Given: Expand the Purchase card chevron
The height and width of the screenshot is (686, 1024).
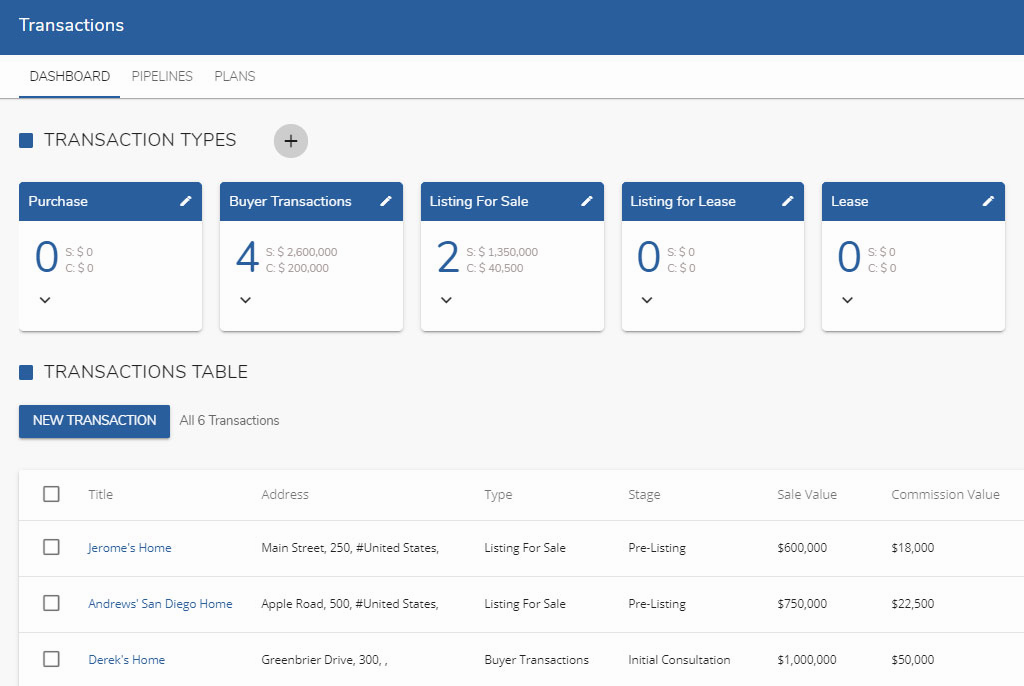Looking at the screenshot, I should pos(45,300).
